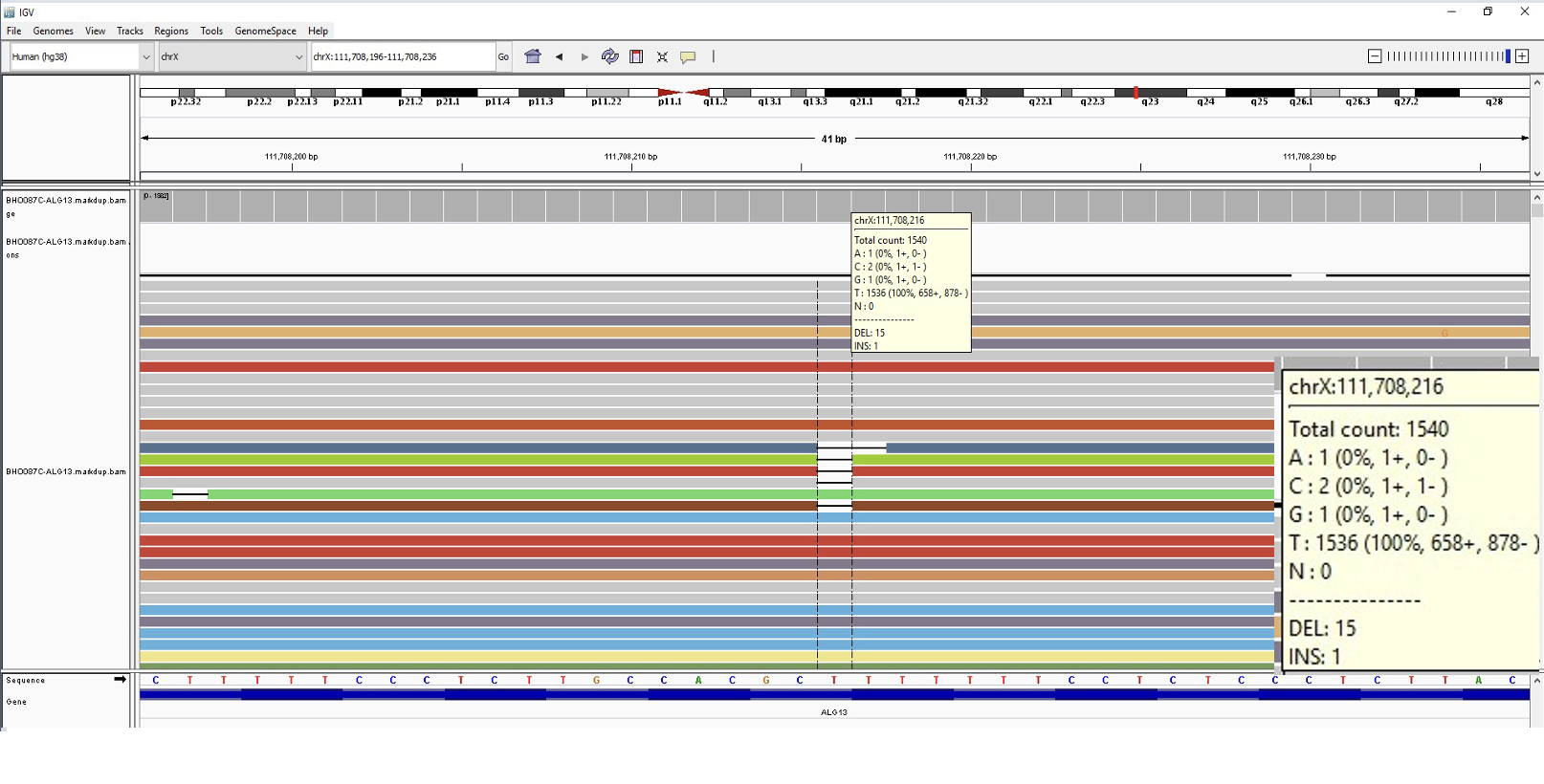Open the GenomeSpace menu
Image resolution: width=1544 pixels, height=784 pixels.
(x=265, y=31)
